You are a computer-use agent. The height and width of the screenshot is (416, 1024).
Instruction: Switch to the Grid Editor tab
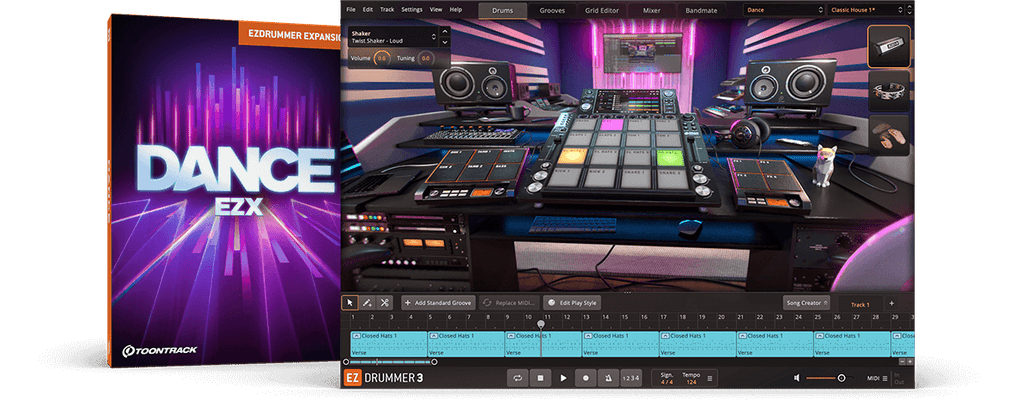[x=602, y=10]
